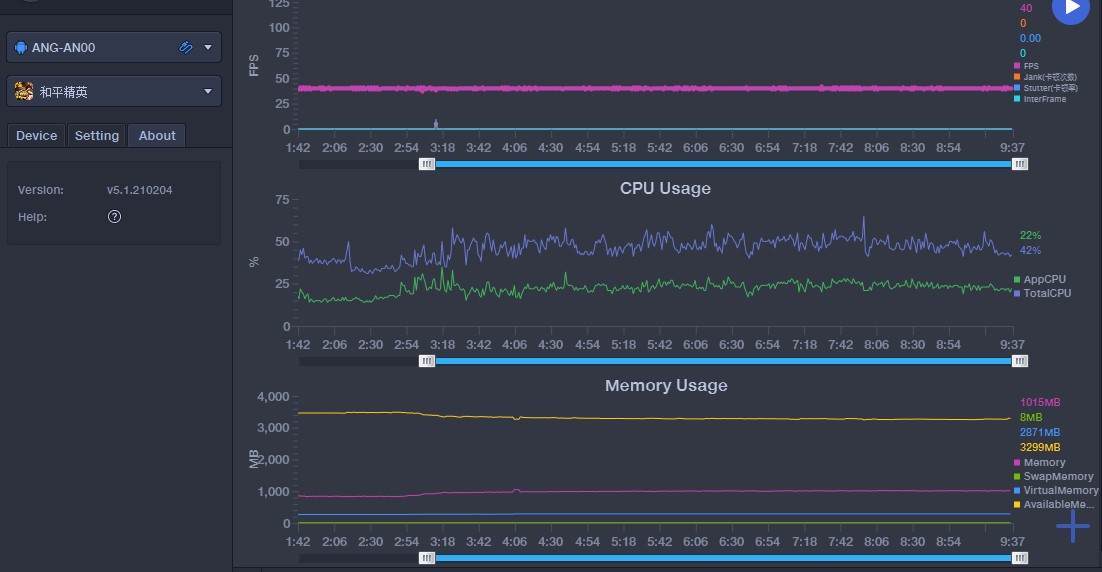The image size is (1102, 572).
Task: Switch to the Device tab
Action: click(37, 136)
